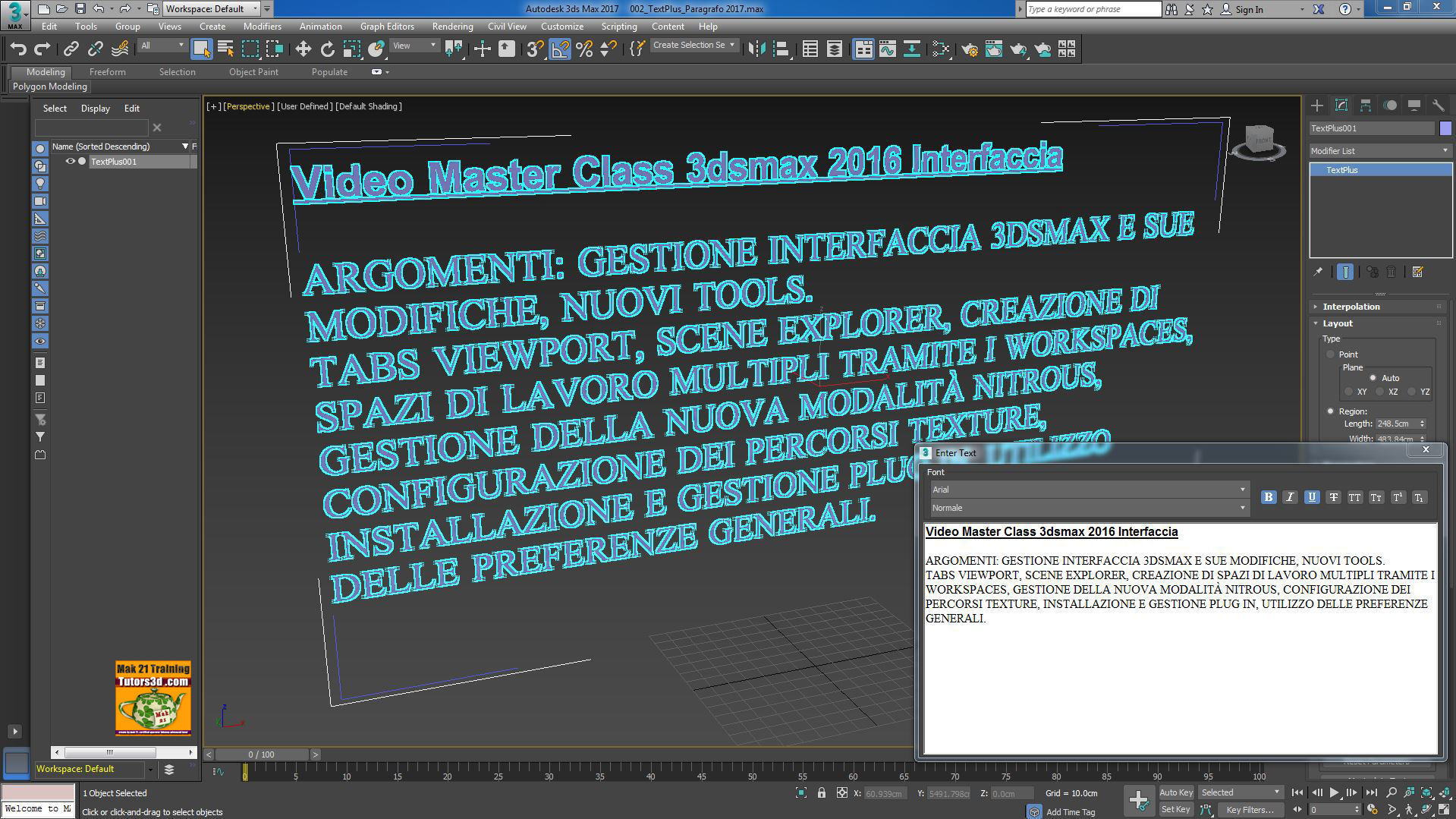Click the Set Key button
1456x819 pixels.
[x=1176, y=810]
